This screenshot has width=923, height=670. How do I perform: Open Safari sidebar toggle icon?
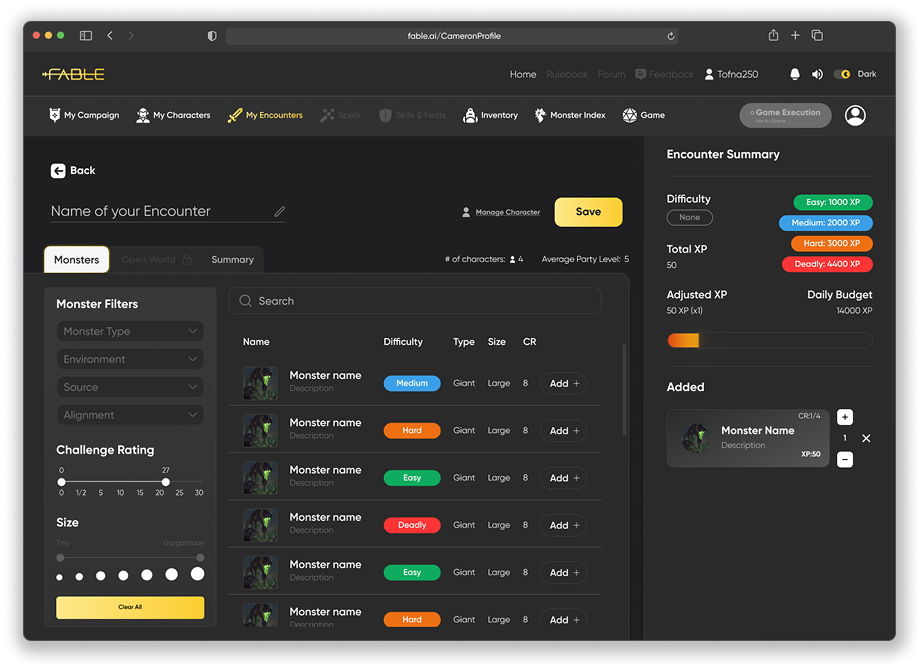[86, 36]
